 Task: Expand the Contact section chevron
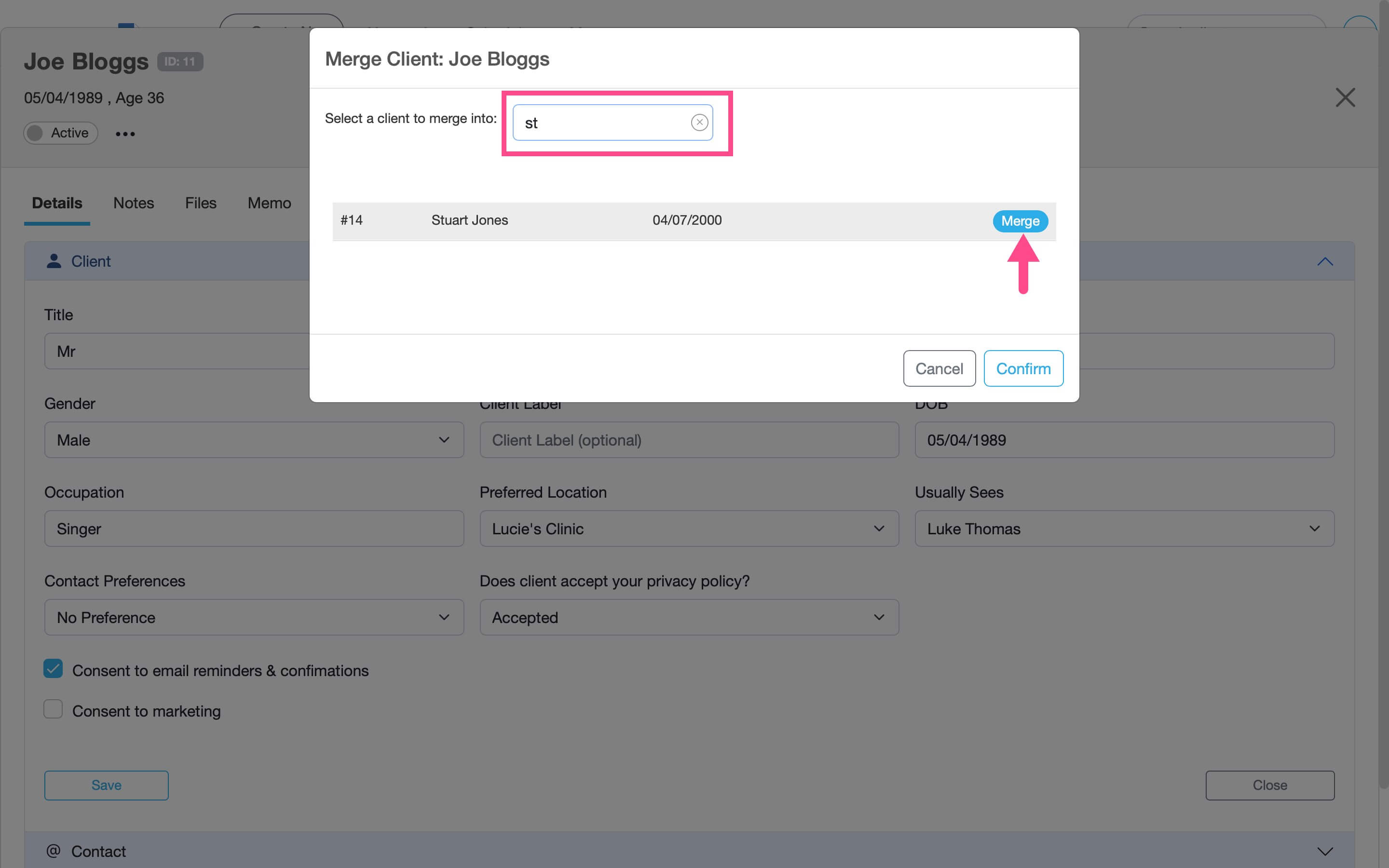click(1325, 851)
